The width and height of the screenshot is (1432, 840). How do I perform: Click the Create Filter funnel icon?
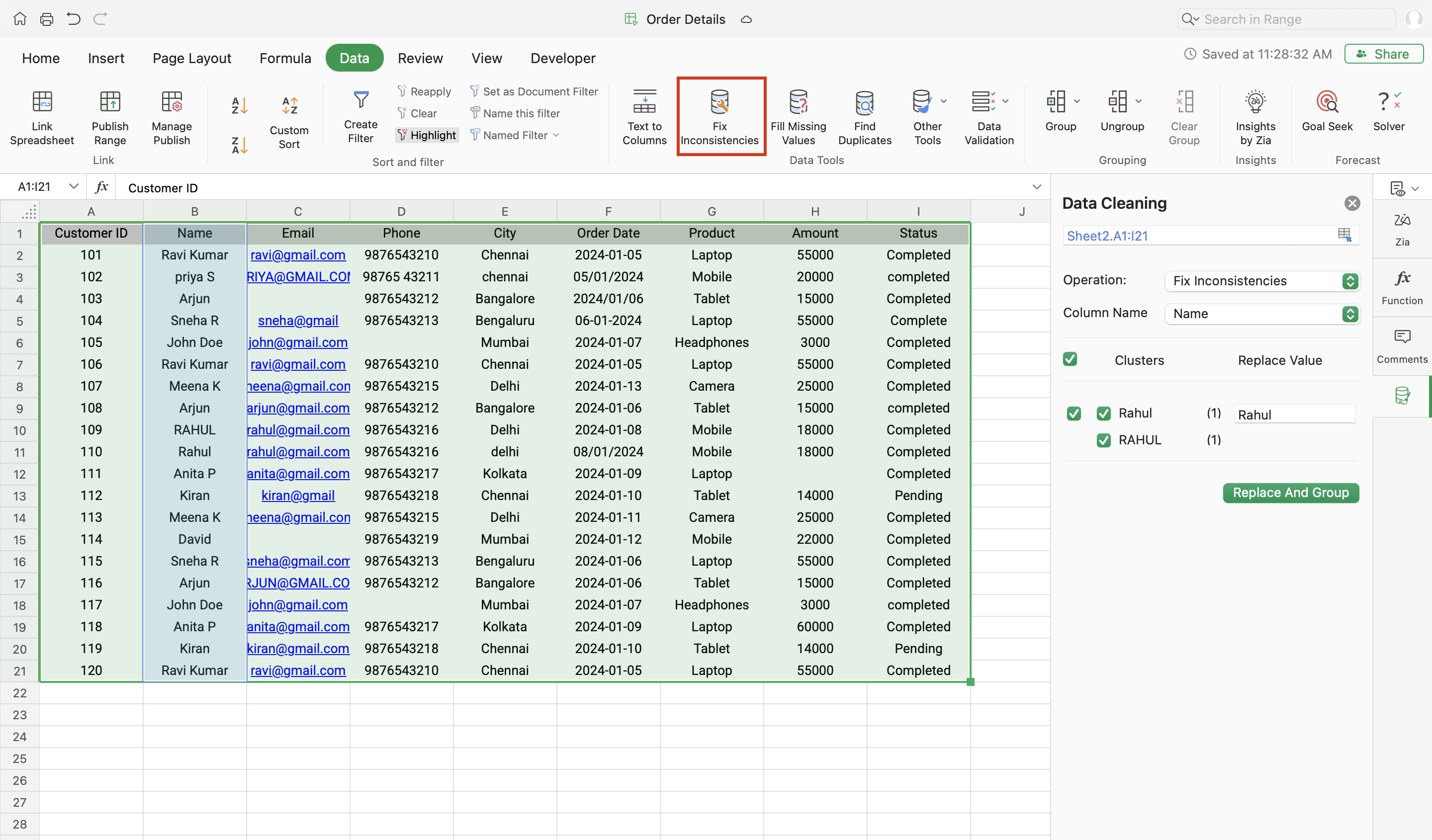pos(360,100)
